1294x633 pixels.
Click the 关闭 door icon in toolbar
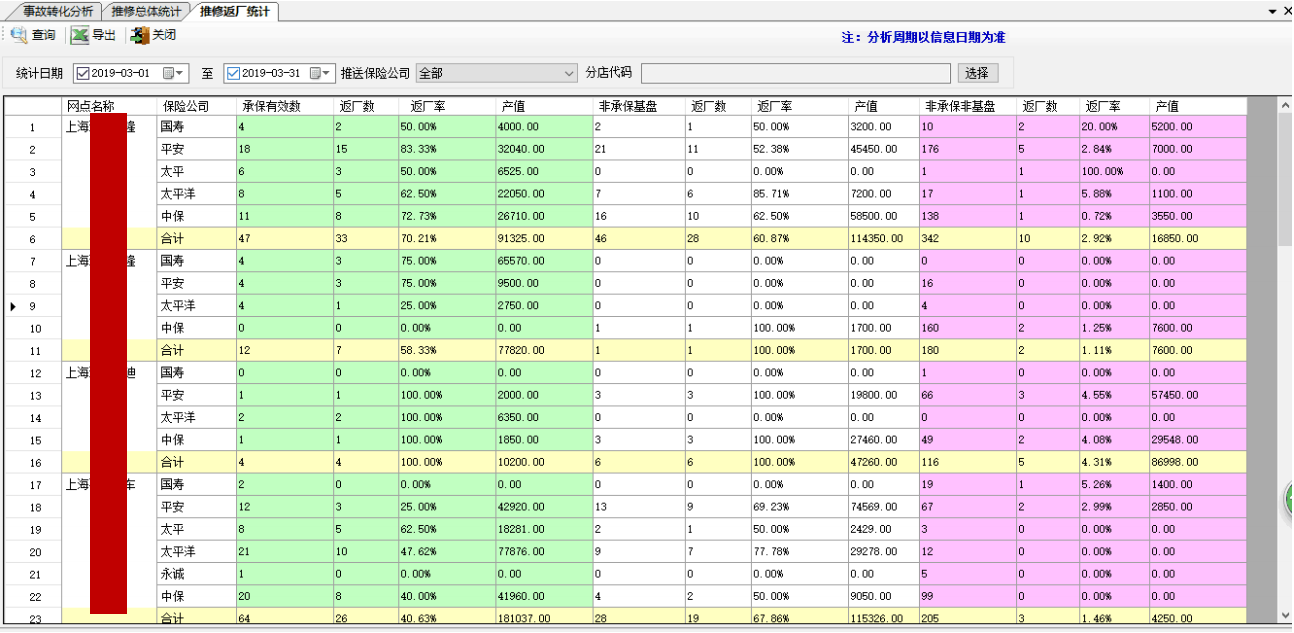coord(138,35)
